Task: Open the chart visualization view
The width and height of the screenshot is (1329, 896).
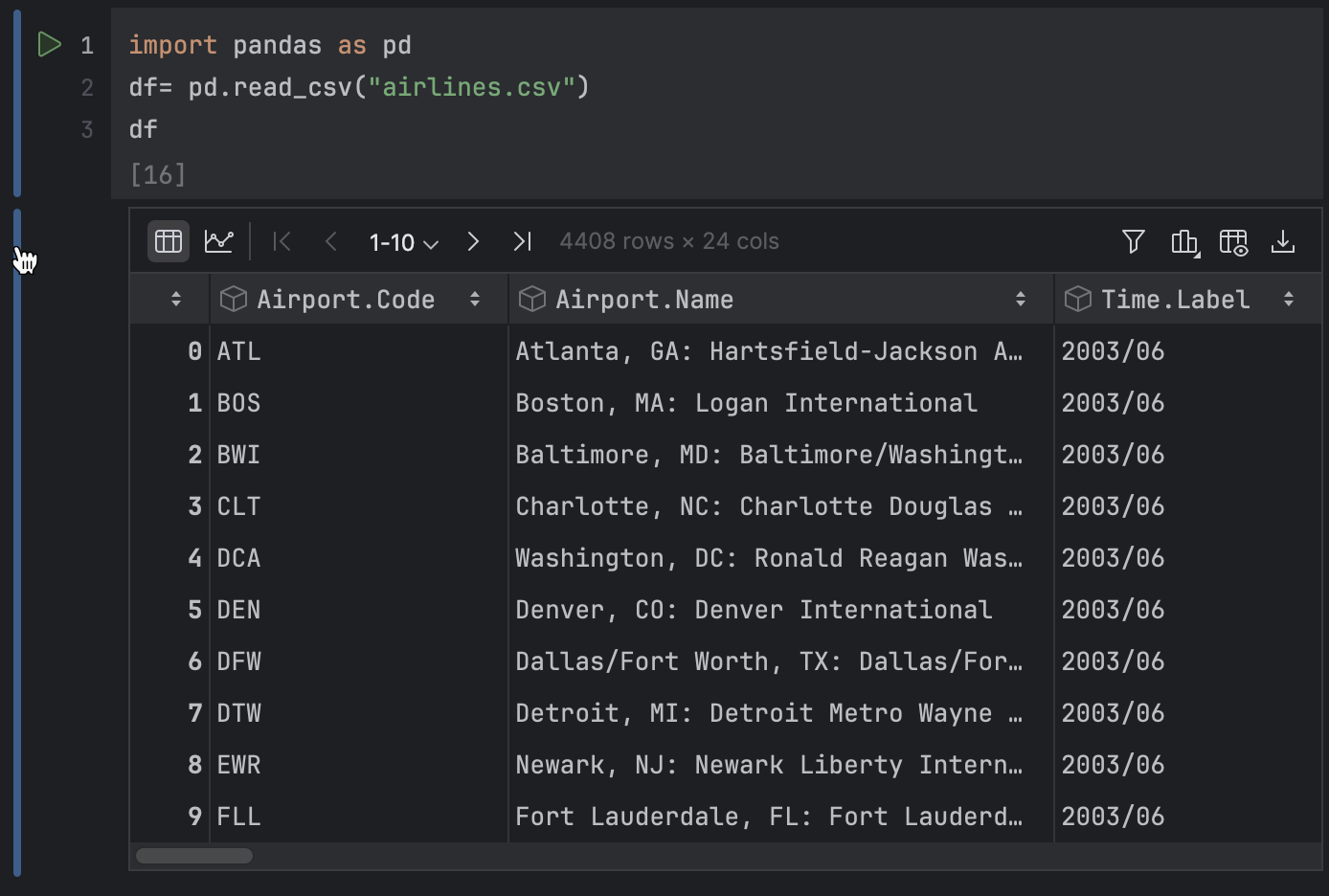Action: point(219,241)
